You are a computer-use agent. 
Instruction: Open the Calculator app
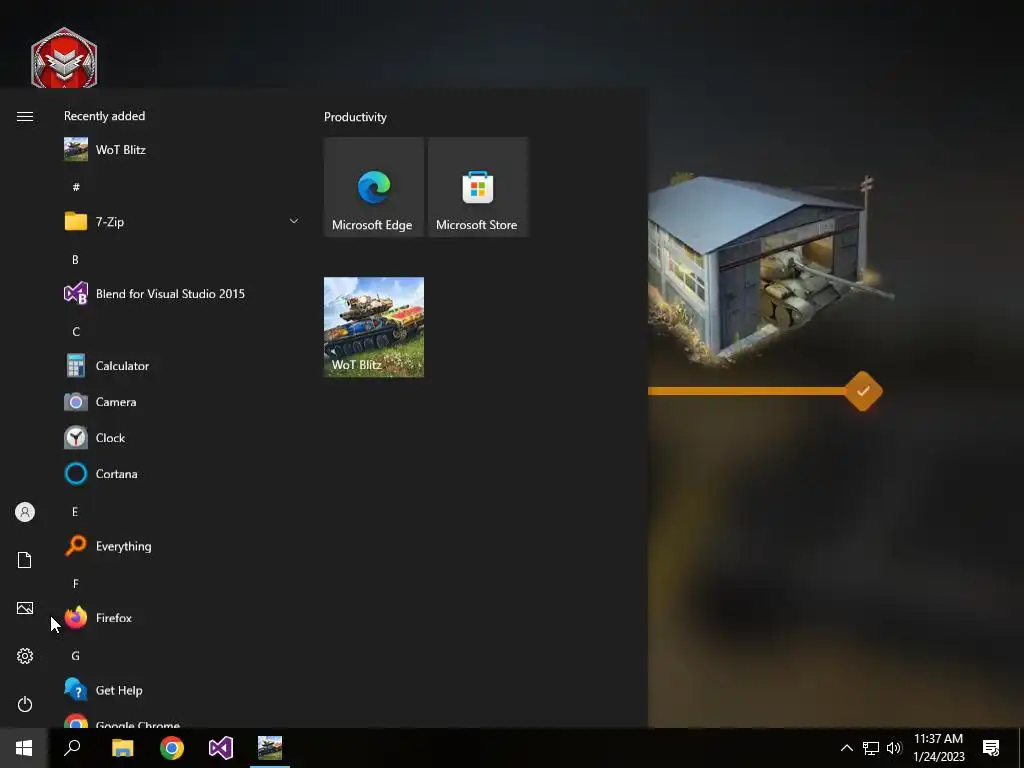(180, 366)
